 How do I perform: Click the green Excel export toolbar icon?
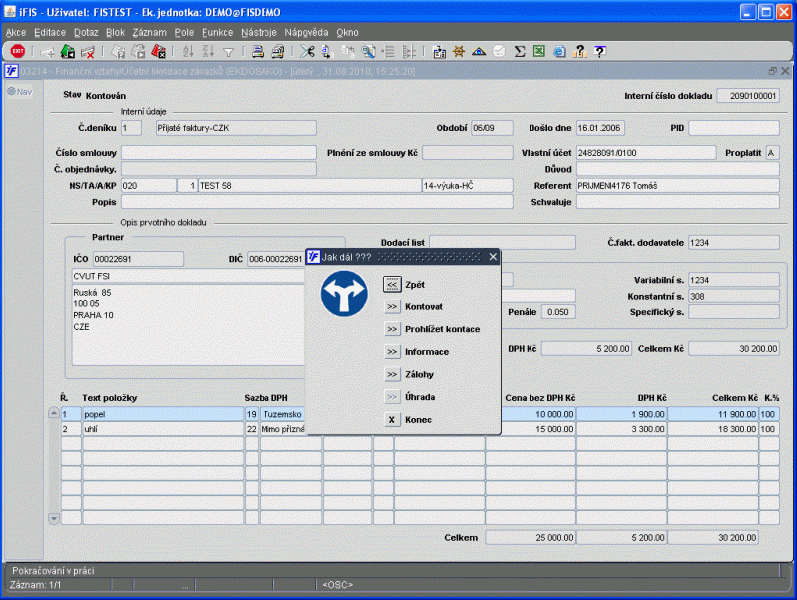point(539,51)
